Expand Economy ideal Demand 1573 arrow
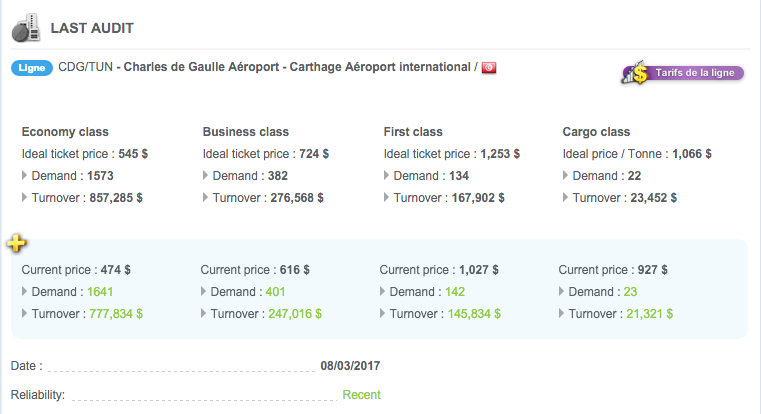761x414 pixels. (24, 175)
